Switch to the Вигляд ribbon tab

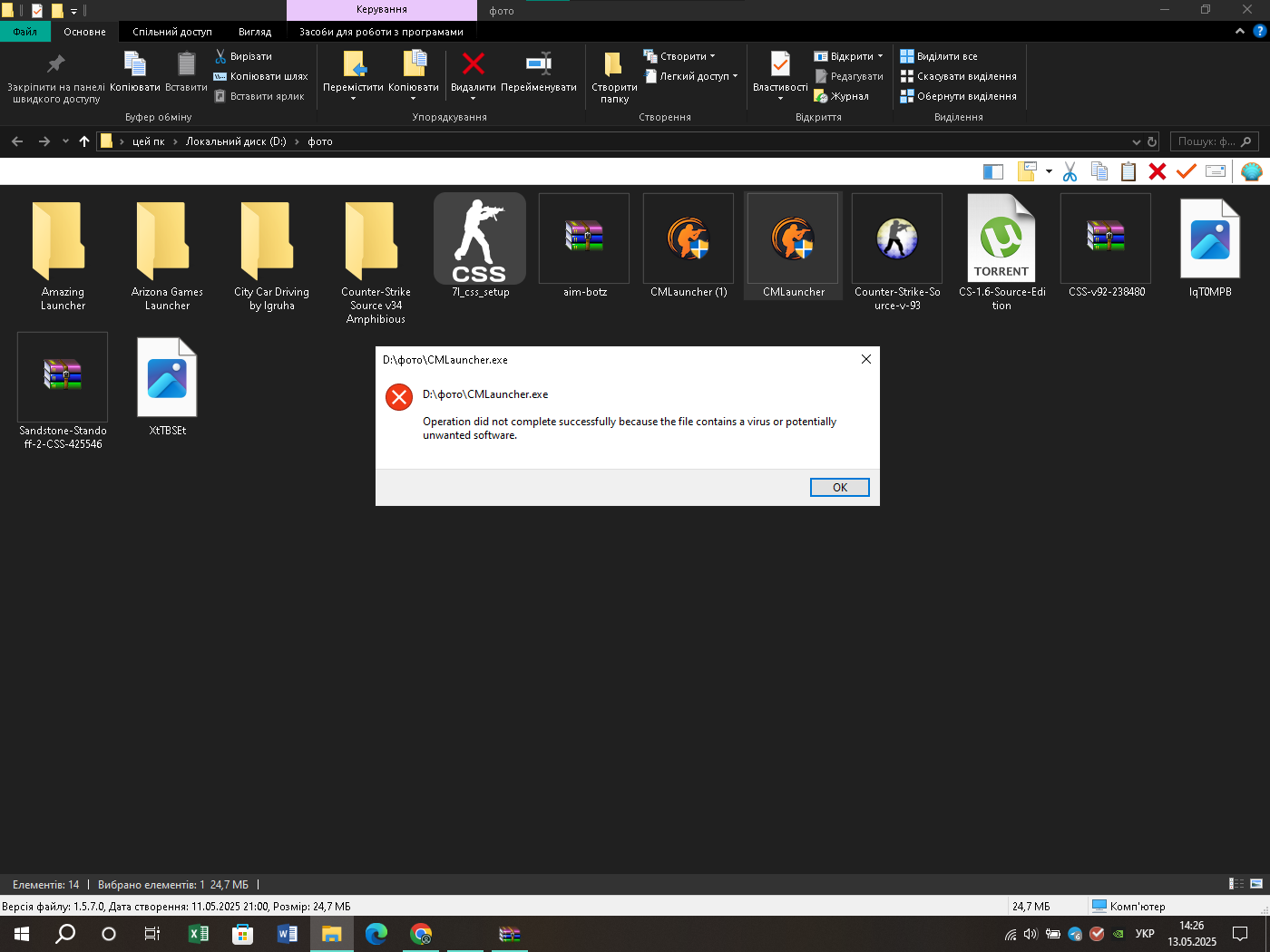(x=255, y=32)
